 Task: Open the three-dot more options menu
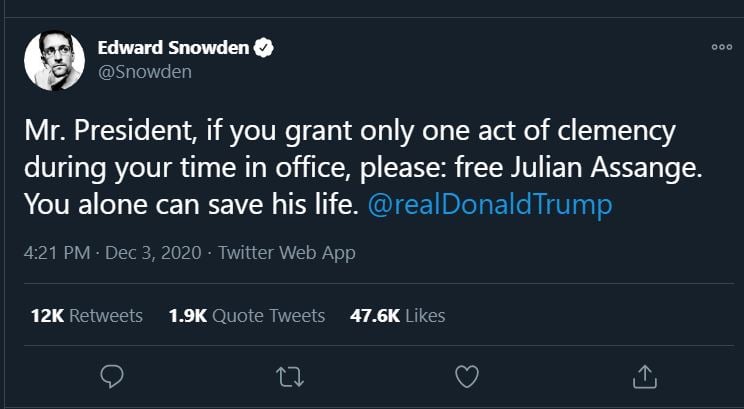click(722, 48)
